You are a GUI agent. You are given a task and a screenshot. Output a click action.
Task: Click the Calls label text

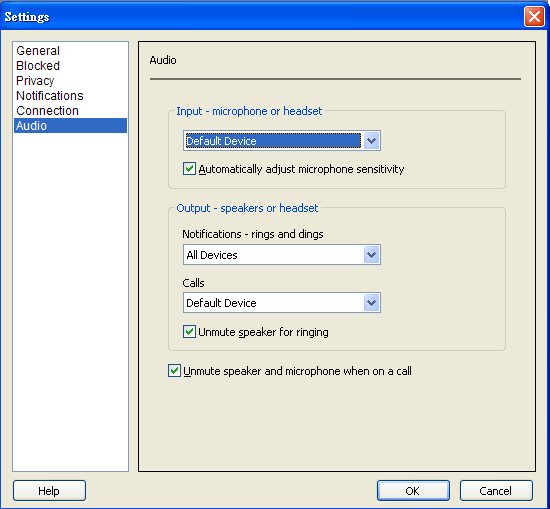coord(193,283)
